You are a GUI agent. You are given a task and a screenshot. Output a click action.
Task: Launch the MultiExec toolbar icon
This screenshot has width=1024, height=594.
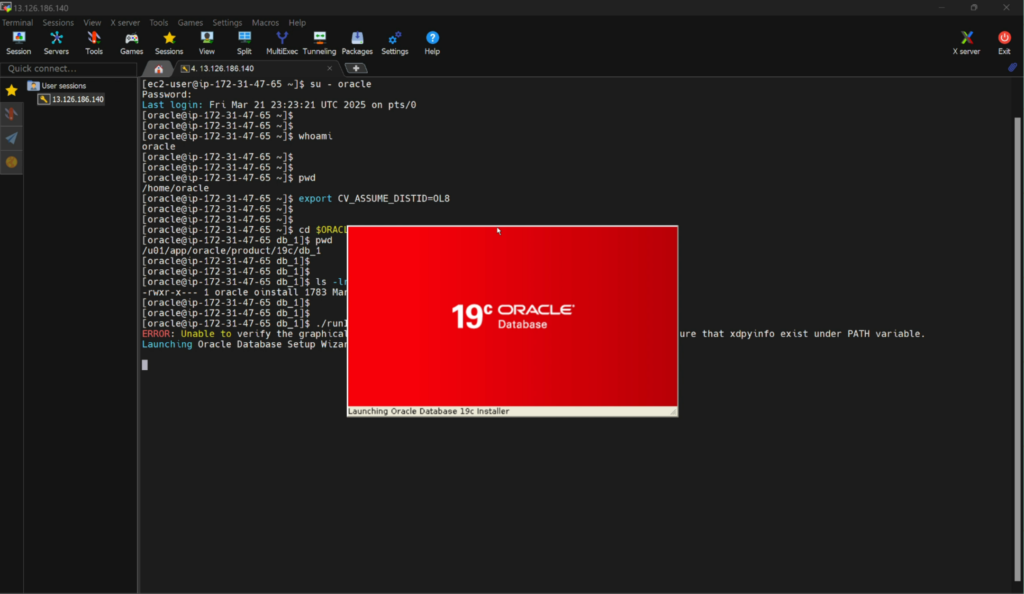coord(282,43)
